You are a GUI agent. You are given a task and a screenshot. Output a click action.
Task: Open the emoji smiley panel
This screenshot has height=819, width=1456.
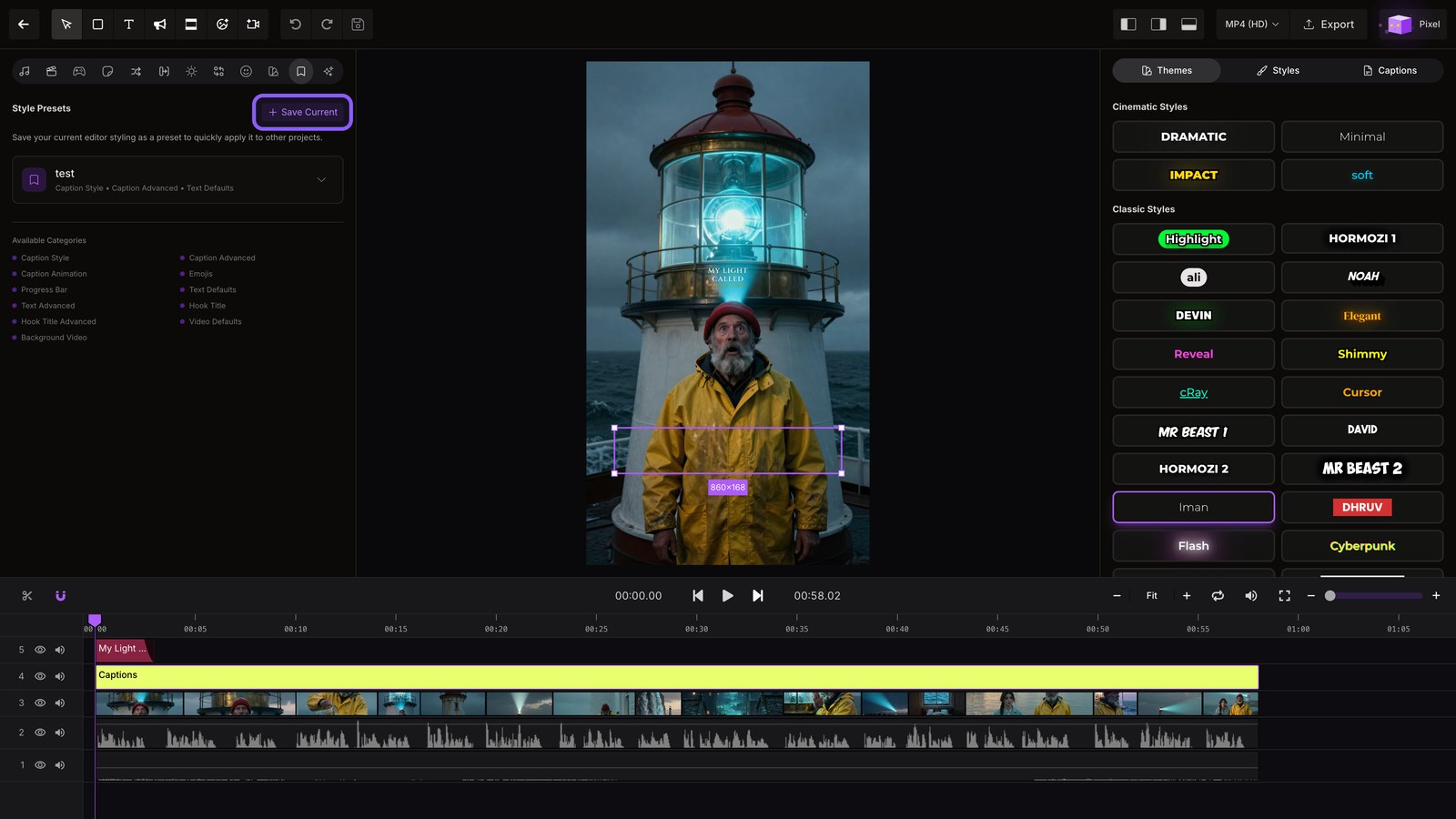click(246, 71)
